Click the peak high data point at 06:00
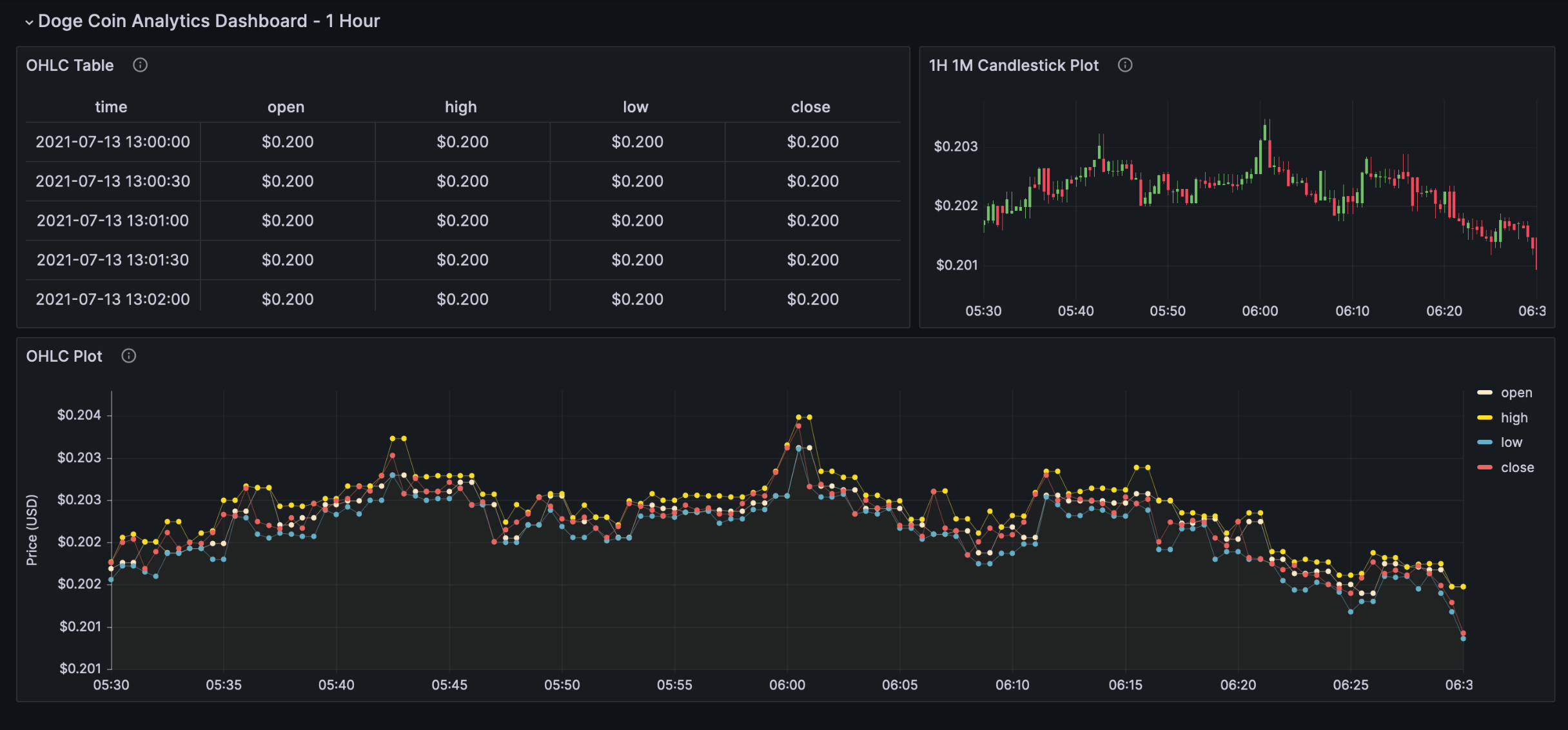Screen dimensions: 1568x730 pos(799,417)
